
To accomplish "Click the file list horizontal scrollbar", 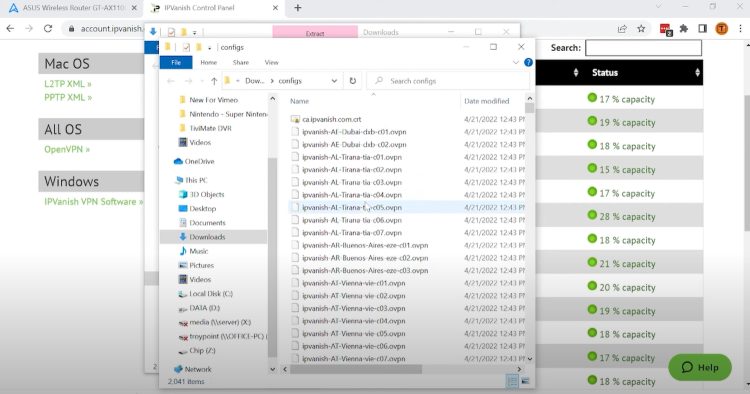I will tap(356, 369).
